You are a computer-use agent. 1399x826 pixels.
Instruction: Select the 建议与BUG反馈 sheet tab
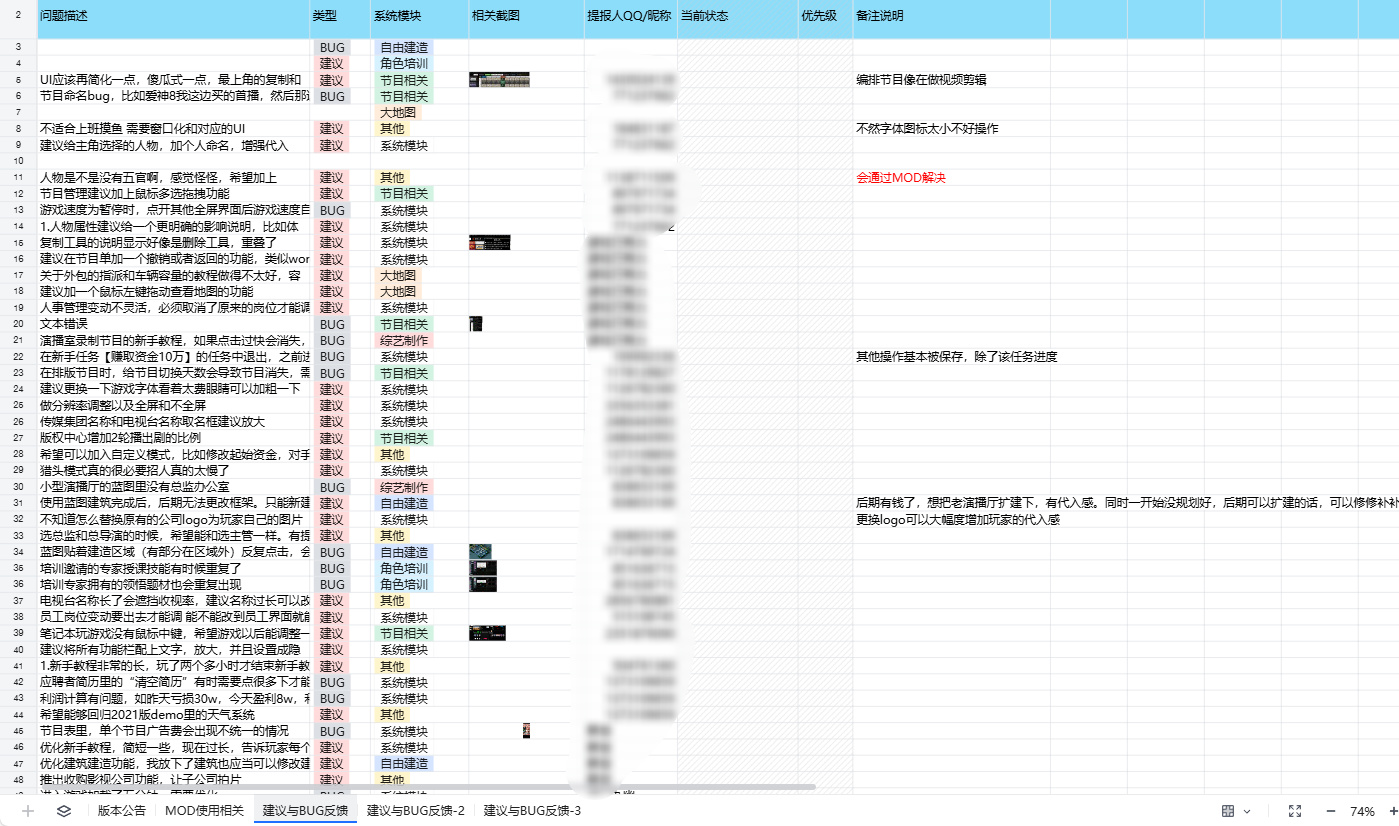(305, 811)
